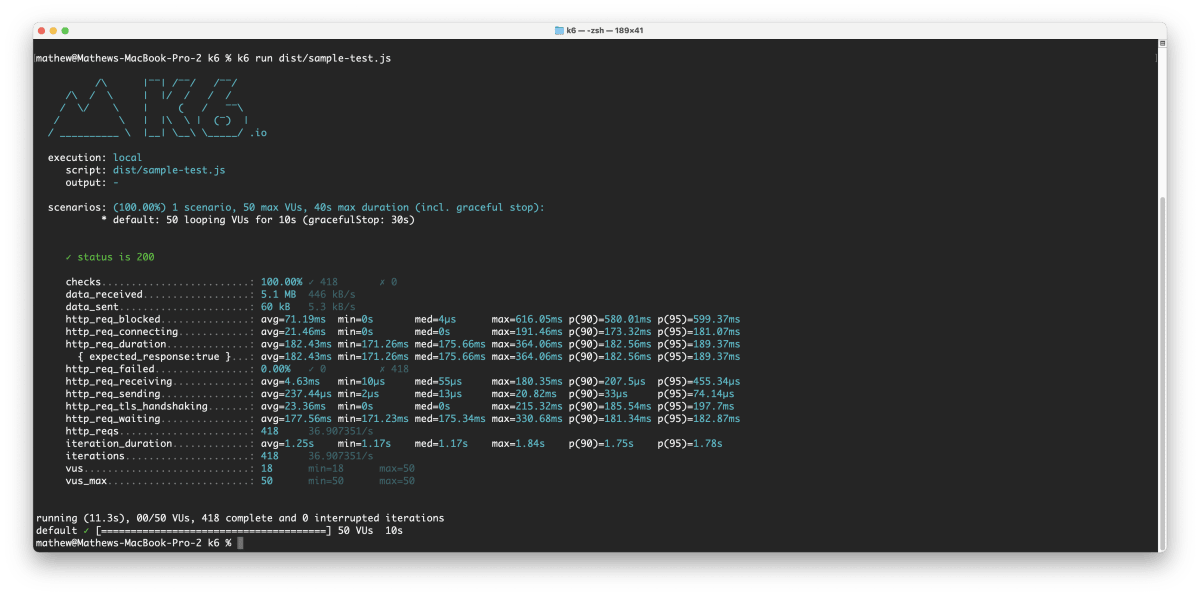Click the 'k6 run dist/sample-test.js' command text
Viewport: 1200px width, 596px height.
pos(314,59)
